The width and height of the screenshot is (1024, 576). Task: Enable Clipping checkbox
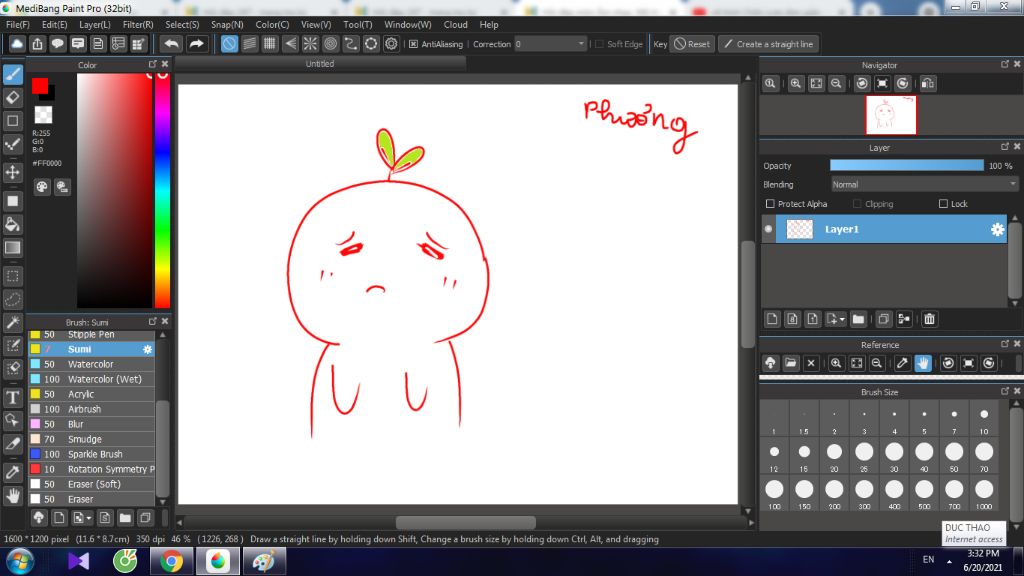click(x=857, y=204)
